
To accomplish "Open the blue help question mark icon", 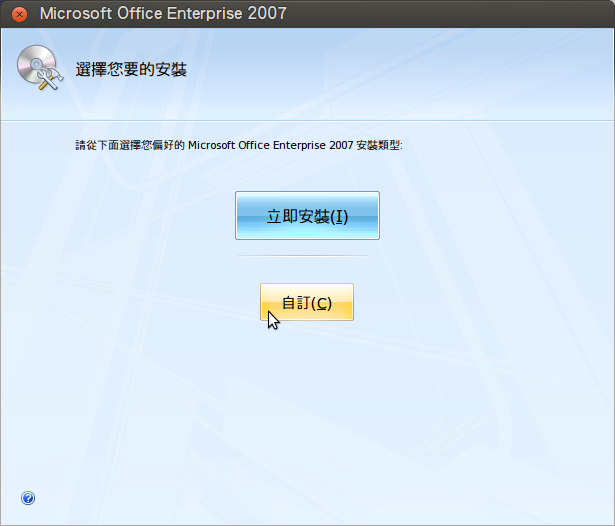I will click(28, 498).
